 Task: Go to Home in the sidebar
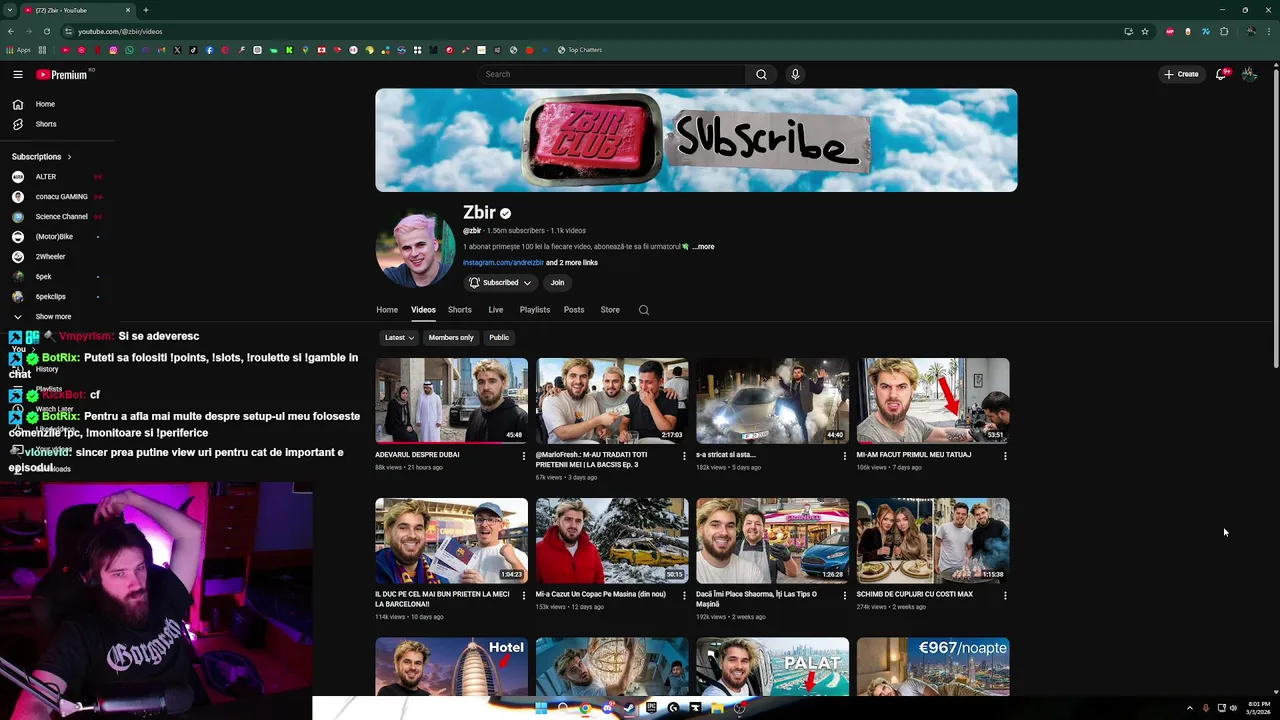click(45, 104)
